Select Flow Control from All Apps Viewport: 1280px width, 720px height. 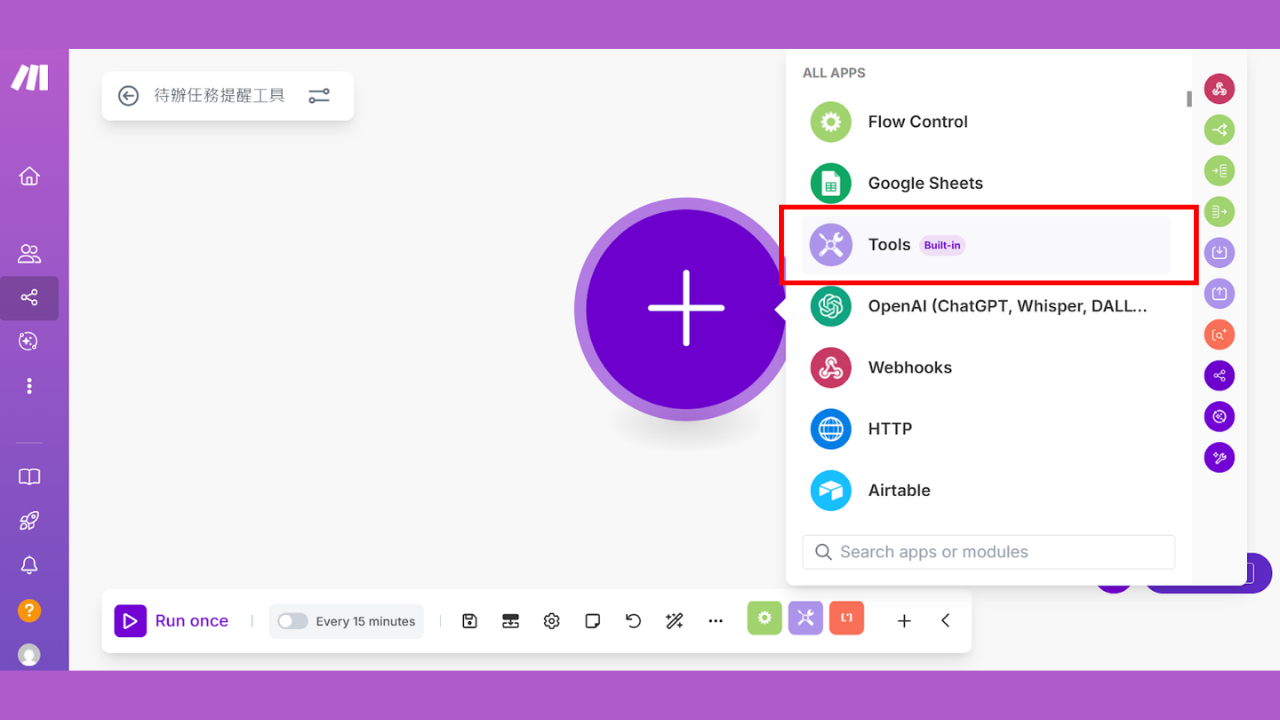[x=986, y=122]
